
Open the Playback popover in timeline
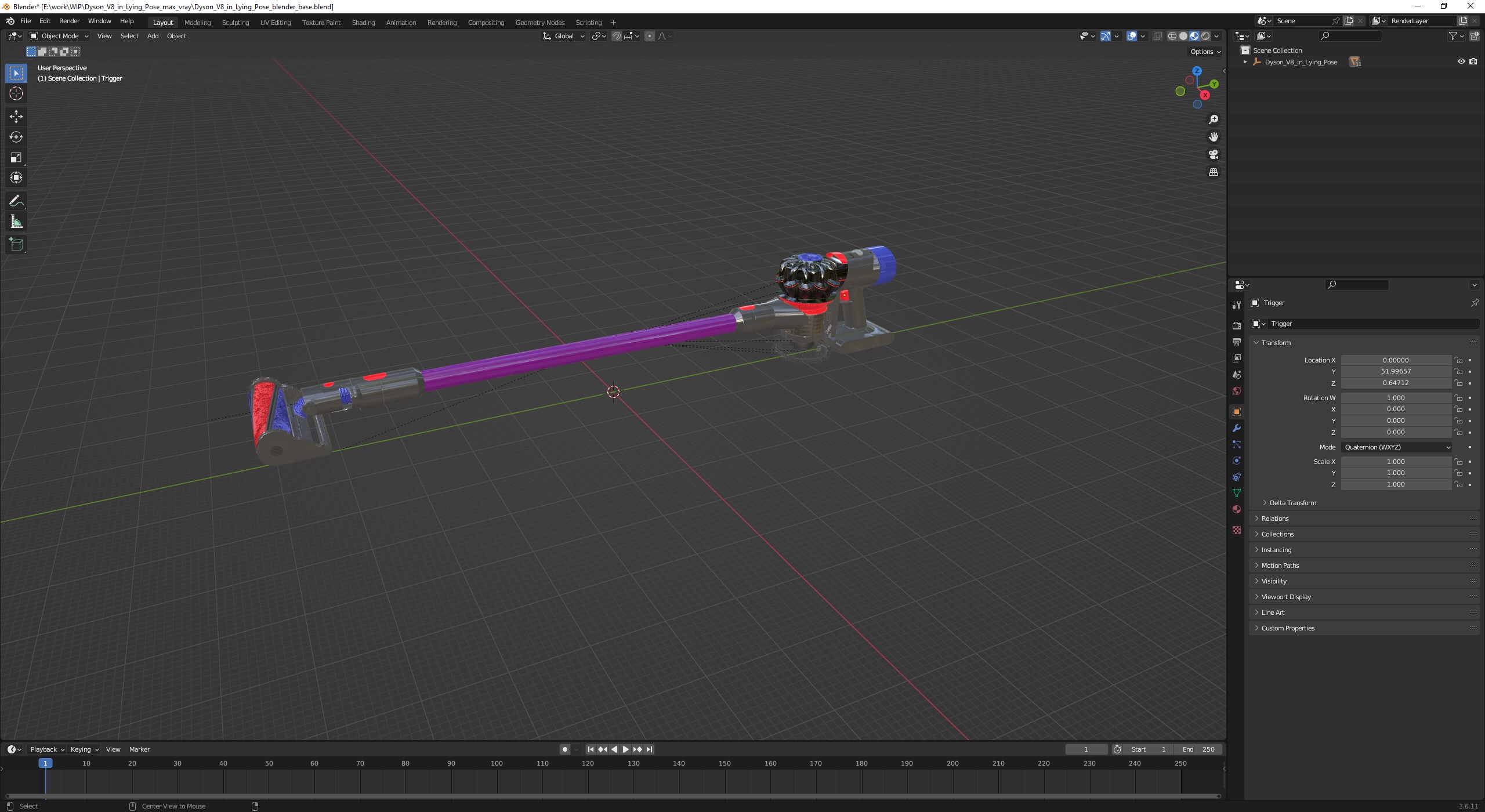point(47,749)
